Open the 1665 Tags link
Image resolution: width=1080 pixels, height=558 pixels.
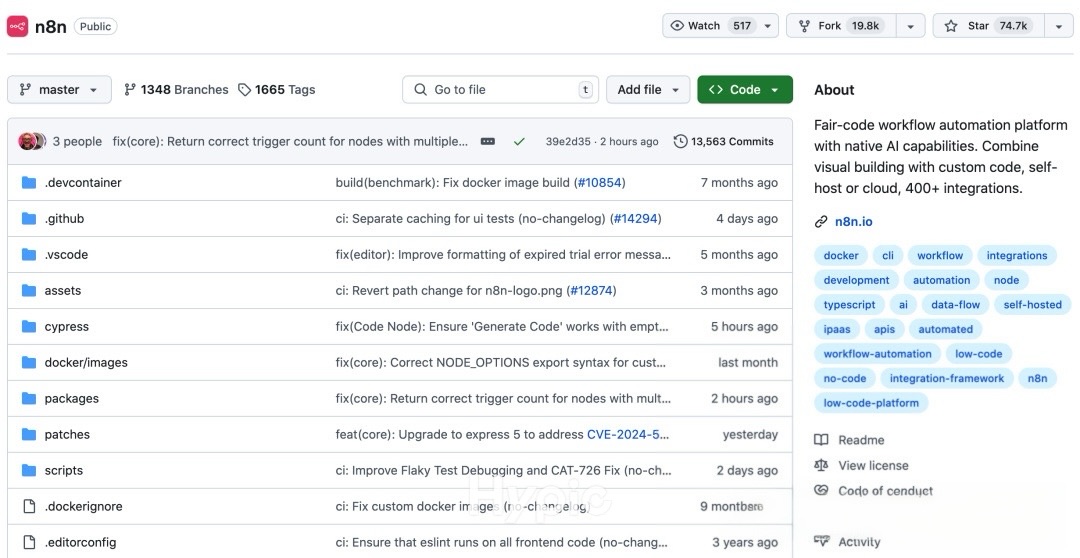click(x=277, y=90)
